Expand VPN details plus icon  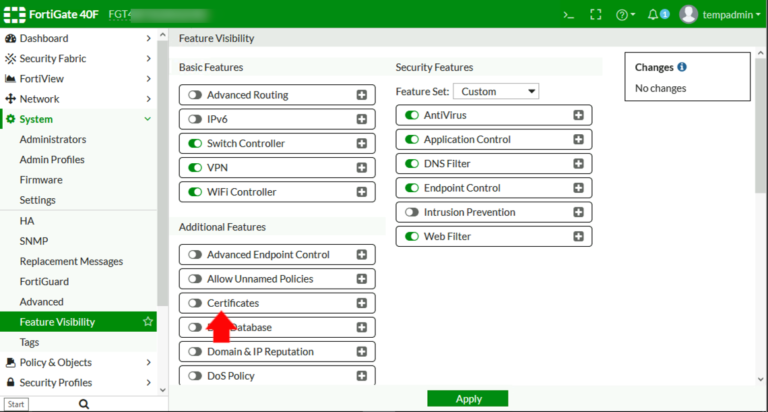pos(361,168)
